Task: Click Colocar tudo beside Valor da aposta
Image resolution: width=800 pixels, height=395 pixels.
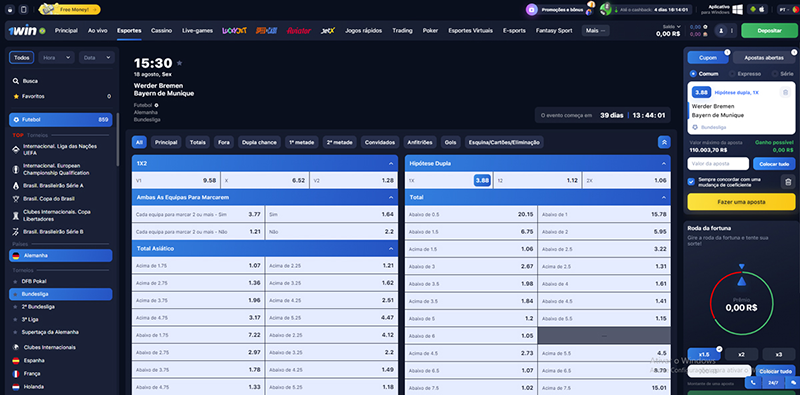Action: point(774,164)
